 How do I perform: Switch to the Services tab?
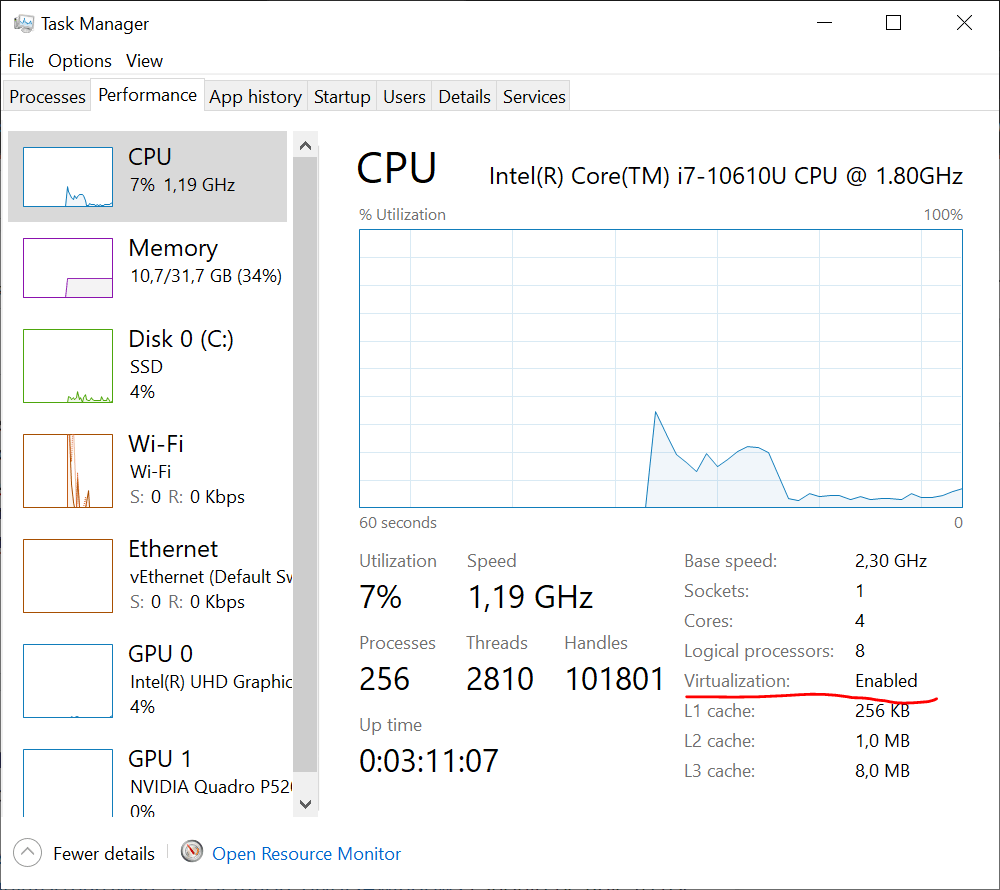pyautogui.click(x=533, y=96)
